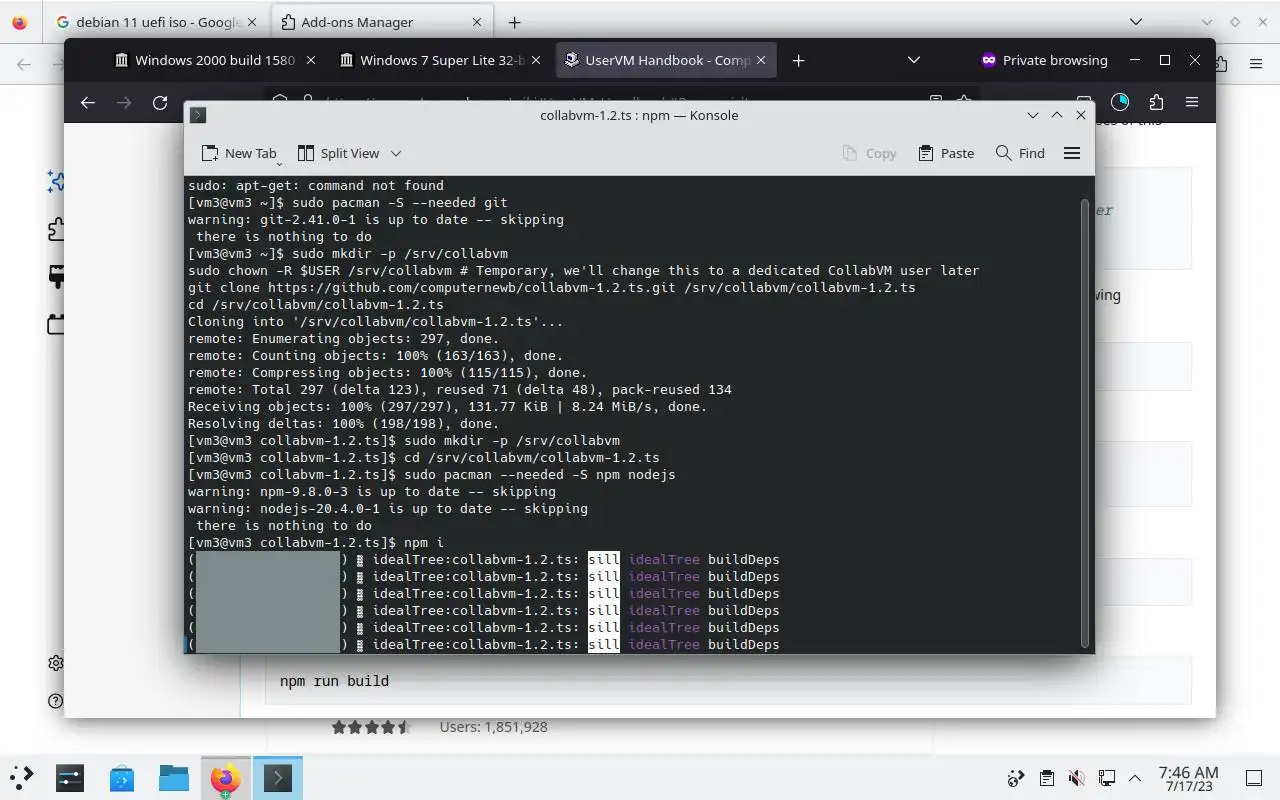Open private Firefox window application menu
Viewport: 1280px width, 800px height.
1191,102
